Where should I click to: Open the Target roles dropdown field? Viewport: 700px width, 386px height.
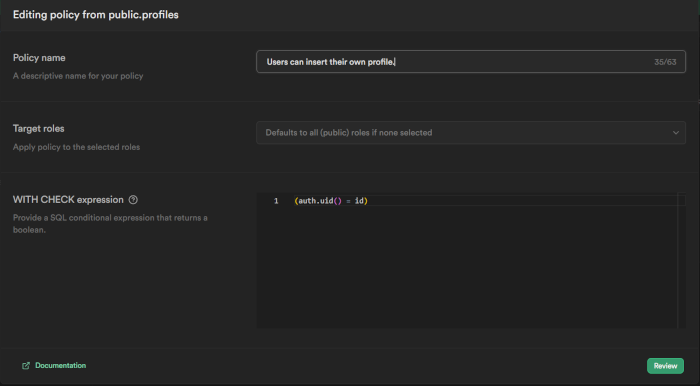(x=471, y=133)
